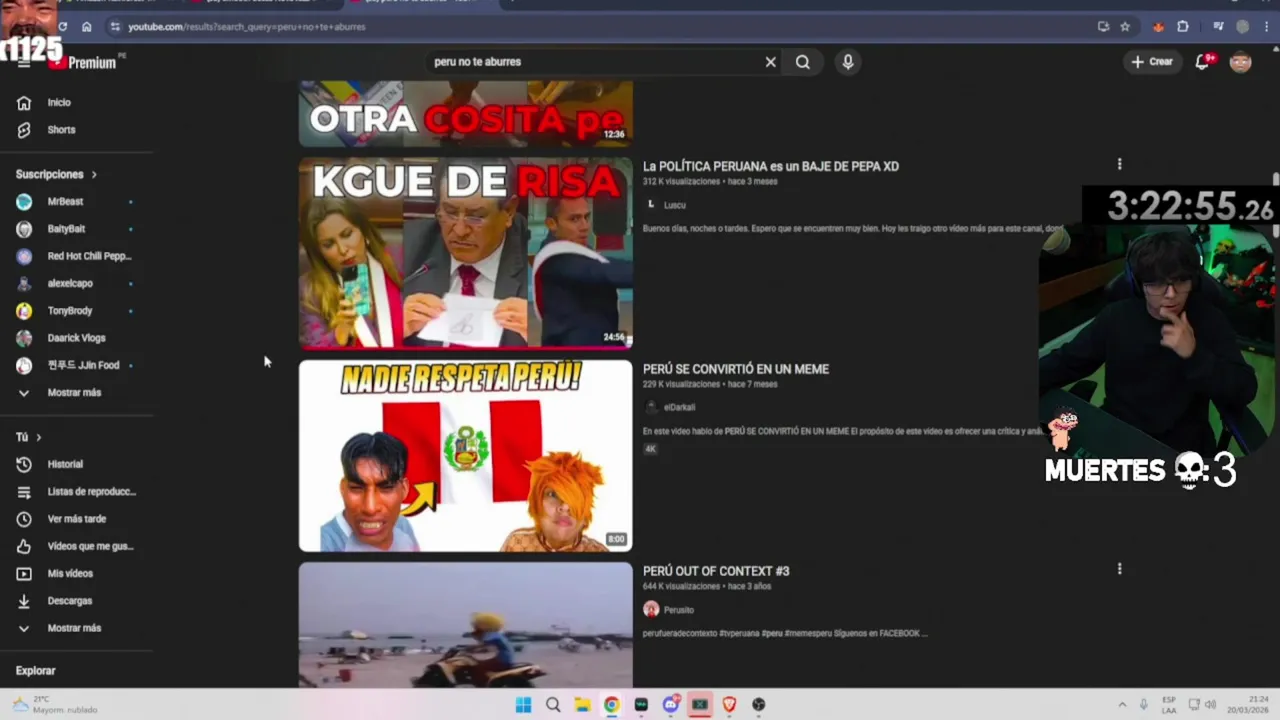Open the Luscu channel link
Screen dimensions: 1280x720
point(675,205)
